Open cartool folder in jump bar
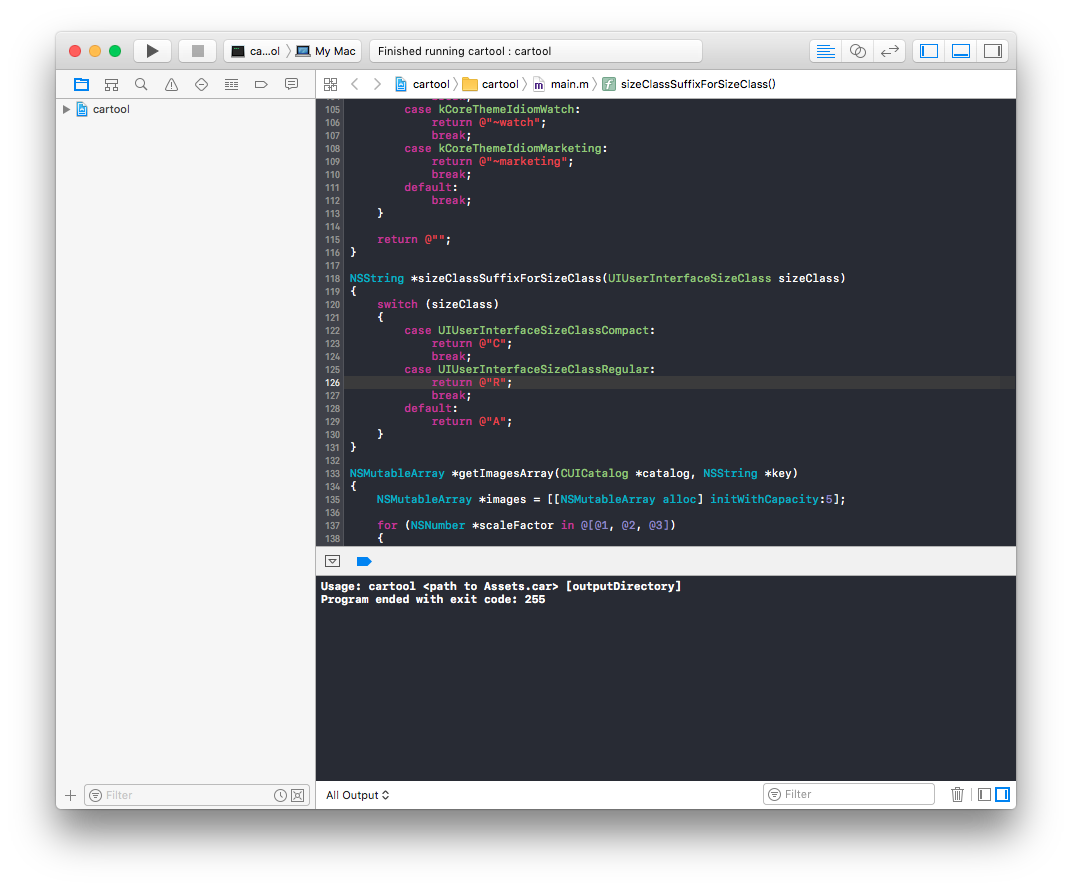1072x889 pixels. [x=491, y=85]
